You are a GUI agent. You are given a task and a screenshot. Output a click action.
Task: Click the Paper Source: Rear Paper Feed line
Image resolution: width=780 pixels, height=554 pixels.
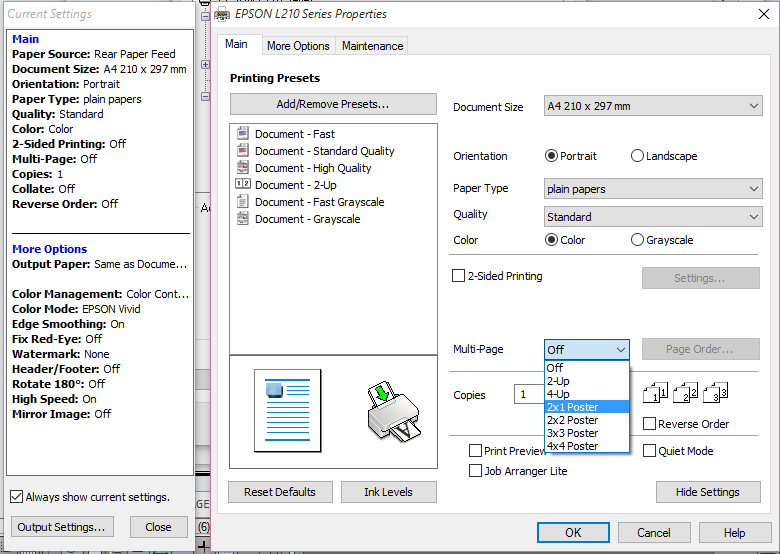pos(94,54)
